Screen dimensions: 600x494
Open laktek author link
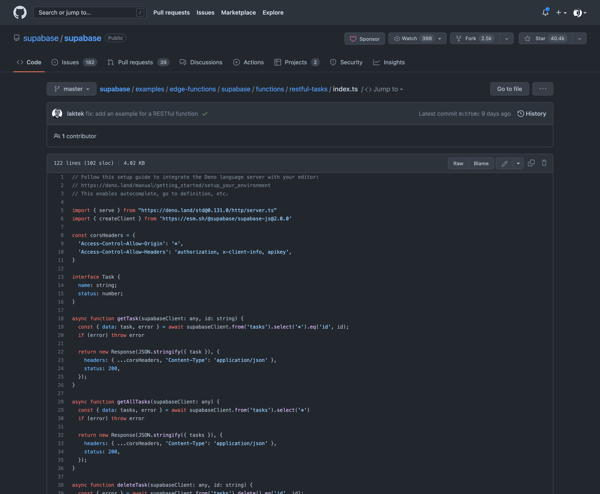pos(75,114)
